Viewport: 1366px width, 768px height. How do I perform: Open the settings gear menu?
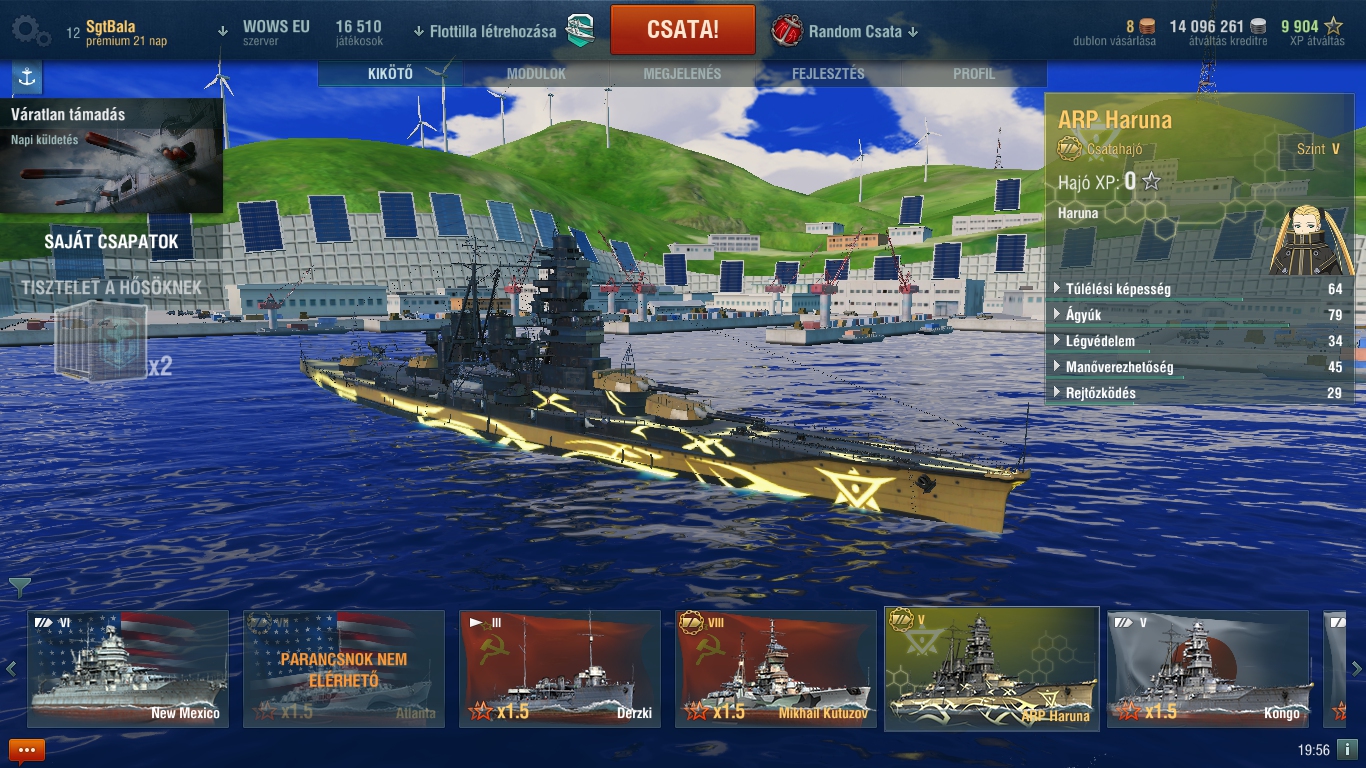(x=30, y=31)
